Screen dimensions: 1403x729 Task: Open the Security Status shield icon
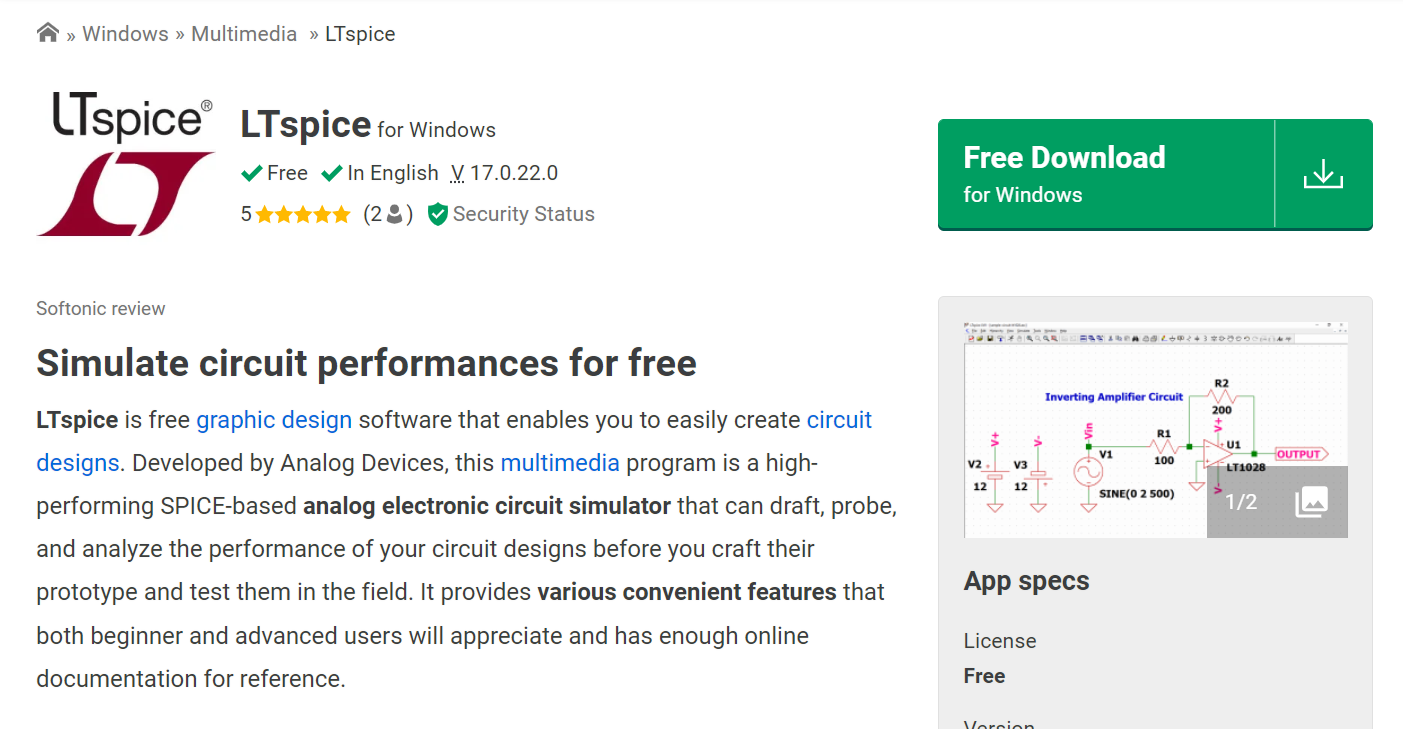coord(437,214)
